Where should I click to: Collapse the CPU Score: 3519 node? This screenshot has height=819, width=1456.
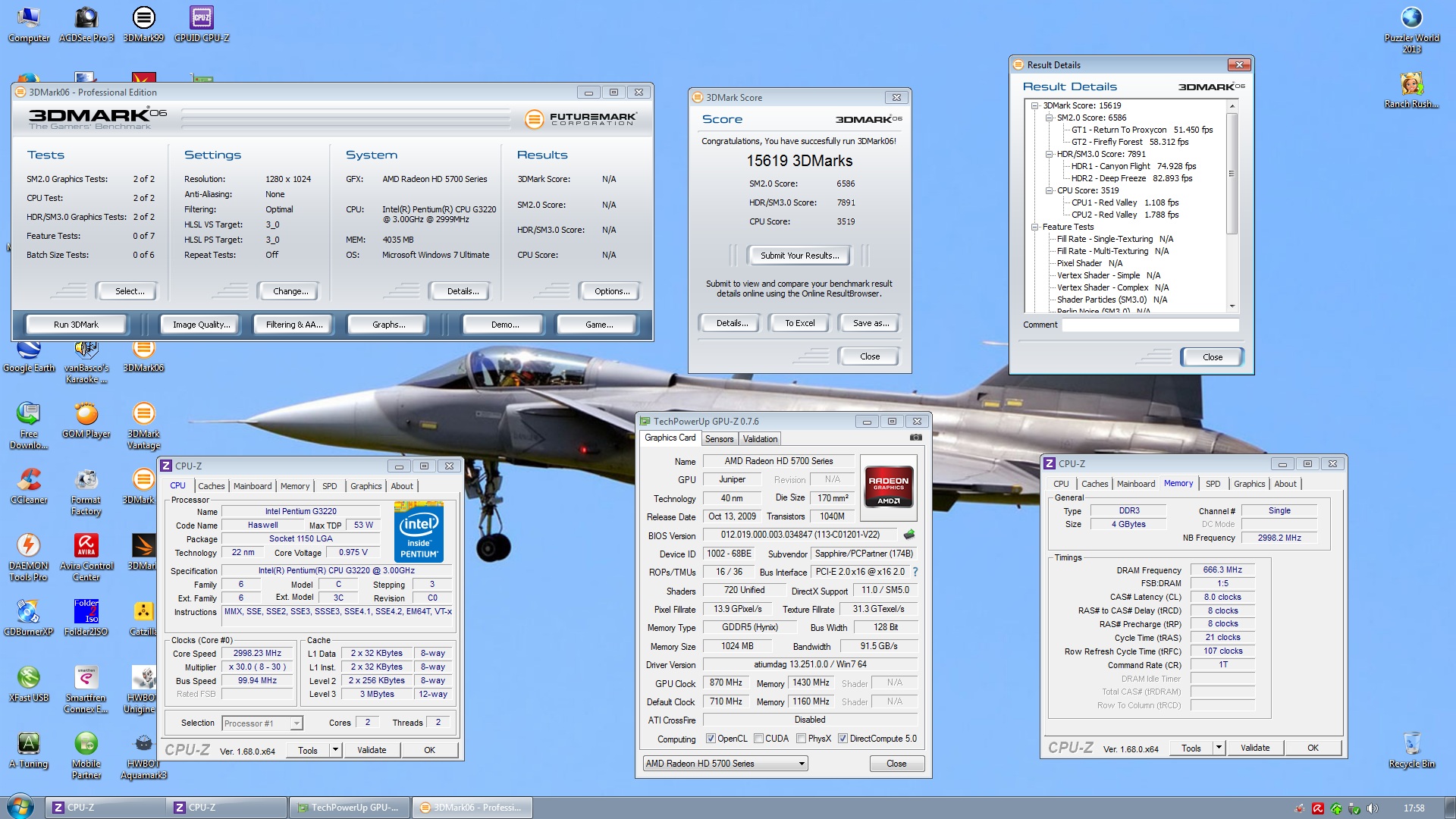point(1050,190)
